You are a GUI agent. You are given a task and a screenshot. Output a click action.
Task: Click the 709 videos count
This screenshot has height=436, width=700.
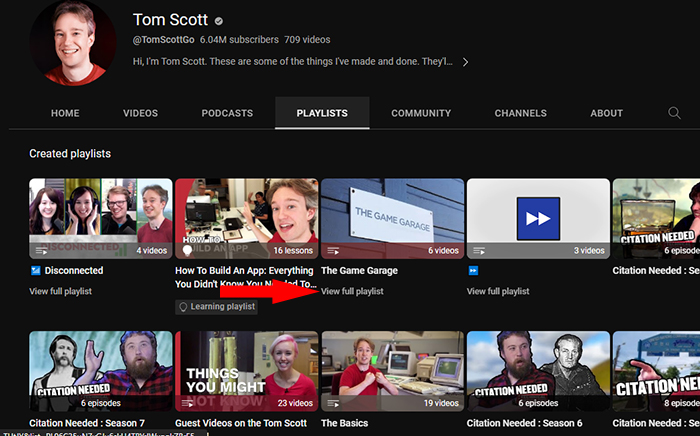[x=307, y=40]
